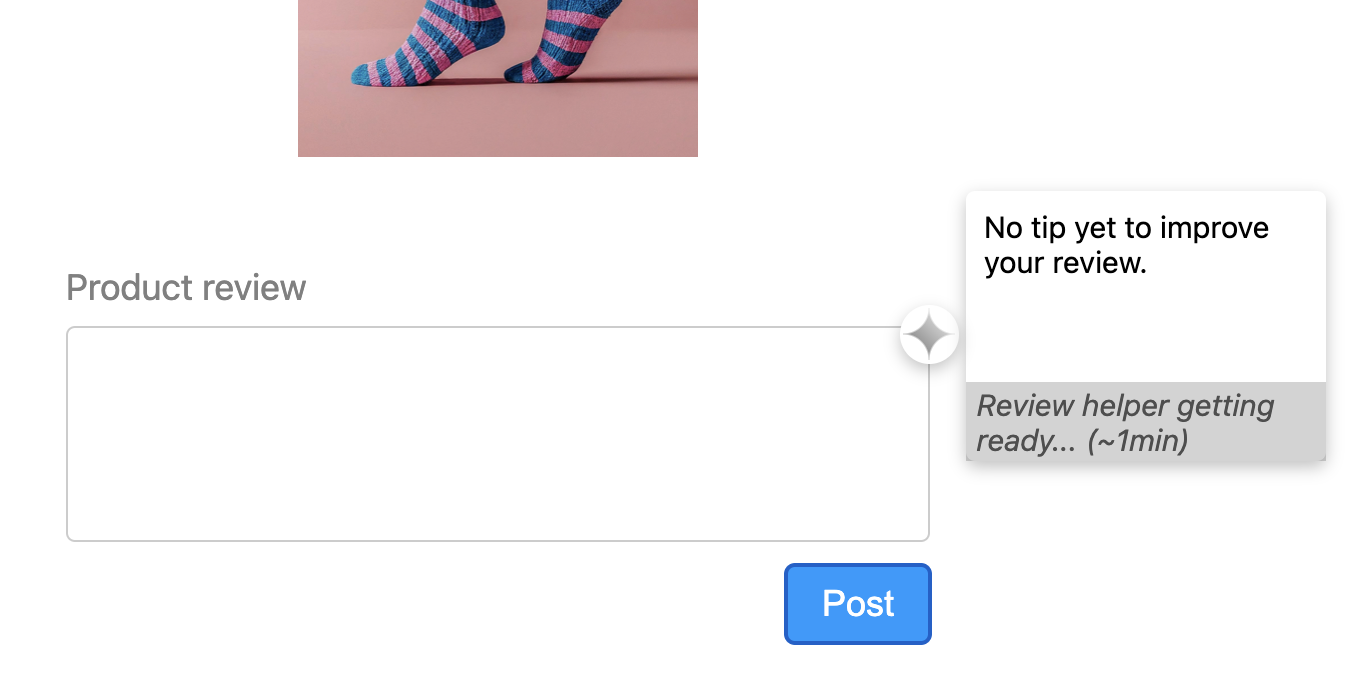Click the 'Review helper getting ready' status bar
Screen dimensions: 1362x698
[1146, 422]
